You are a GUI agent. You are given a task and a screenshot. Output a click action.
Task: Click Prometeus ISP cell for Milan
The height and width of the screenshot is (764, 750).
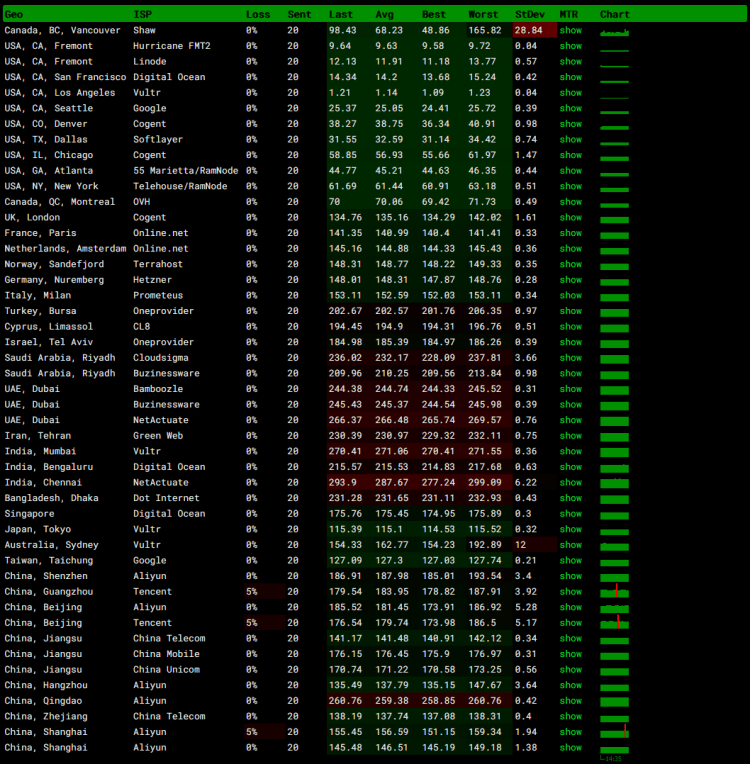pyautogui.click(x=158, y=295)
